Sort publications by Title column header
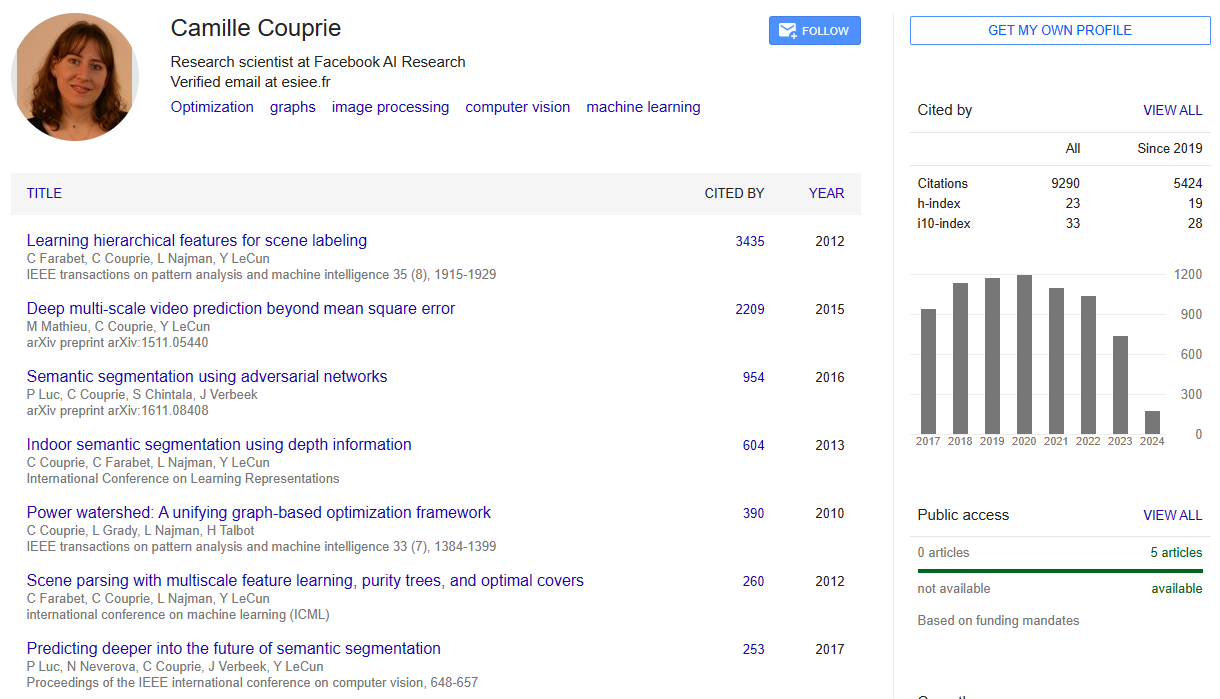Viewport: 1220px width, 699px height. 44,193
